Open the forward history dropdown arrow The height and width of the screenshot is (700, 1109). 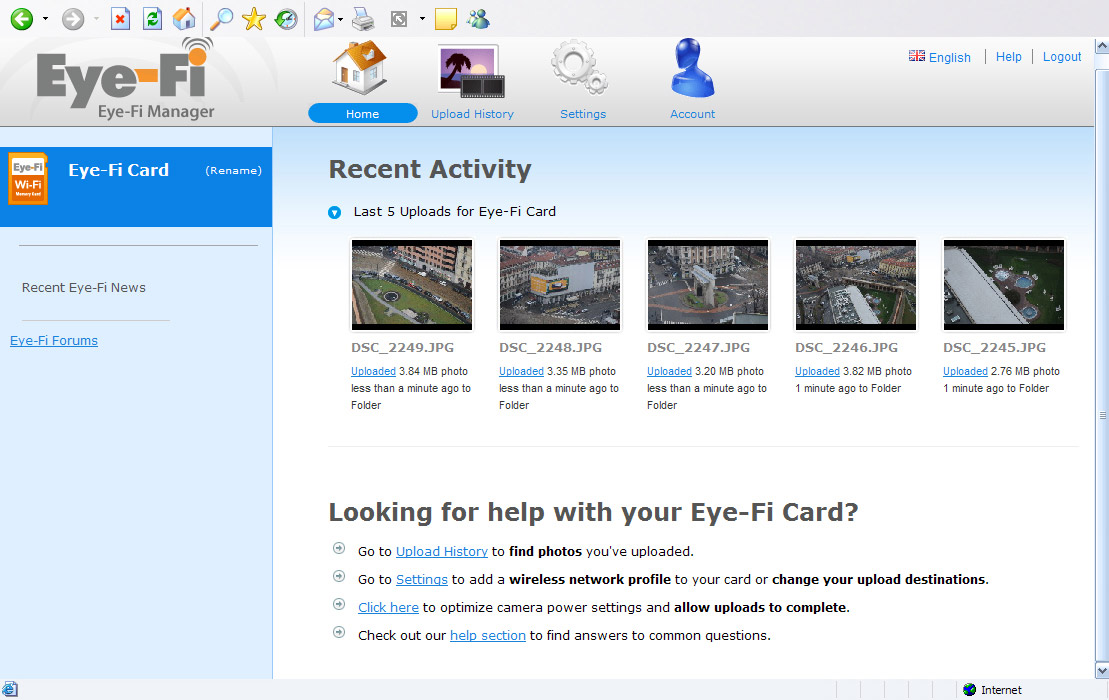coord(96,18)
